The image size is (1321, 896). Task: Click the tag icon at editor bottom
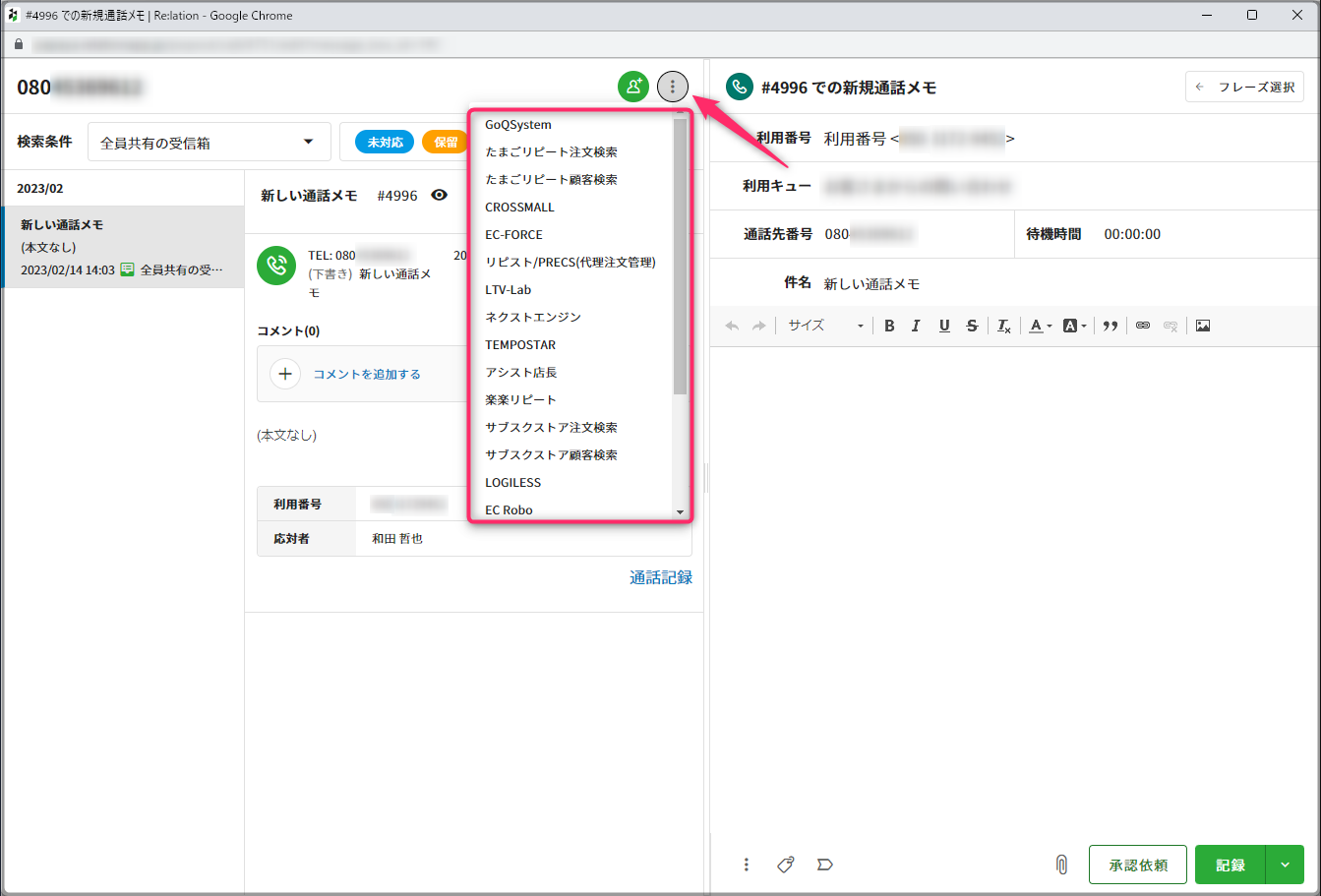pos(785,865)
